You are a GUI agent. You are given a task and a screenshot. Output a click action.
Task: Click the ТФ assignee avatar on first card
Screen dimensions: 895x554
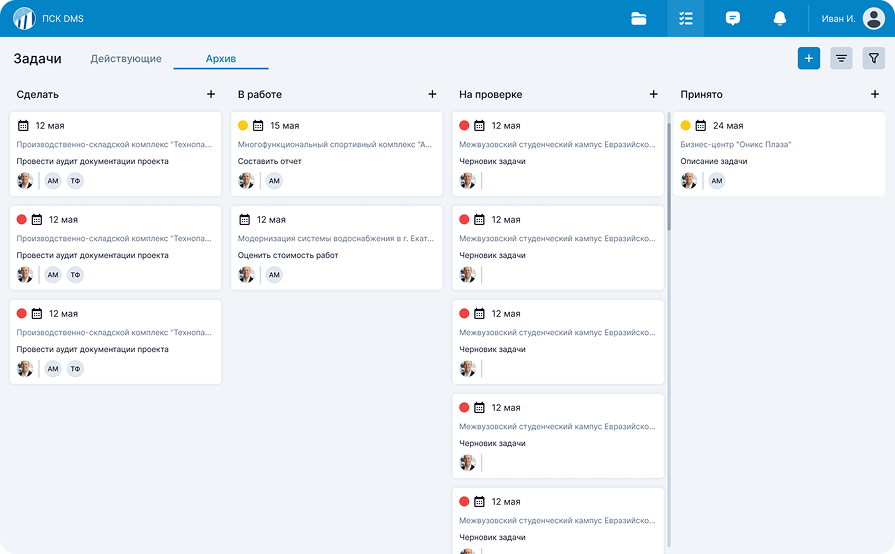click(x=75, y=181)
